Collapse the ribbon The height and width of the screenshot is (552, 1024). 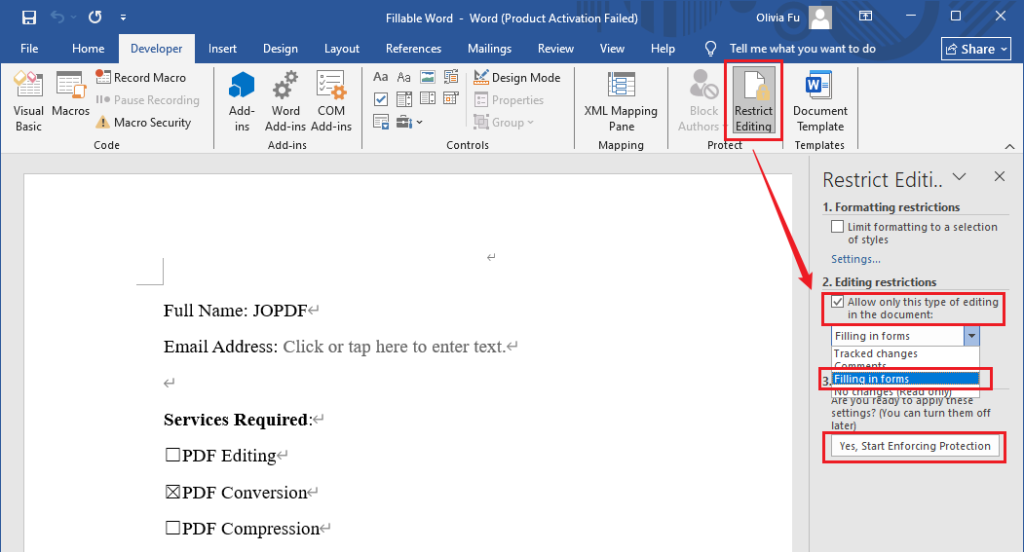[x=1010, y=146]
